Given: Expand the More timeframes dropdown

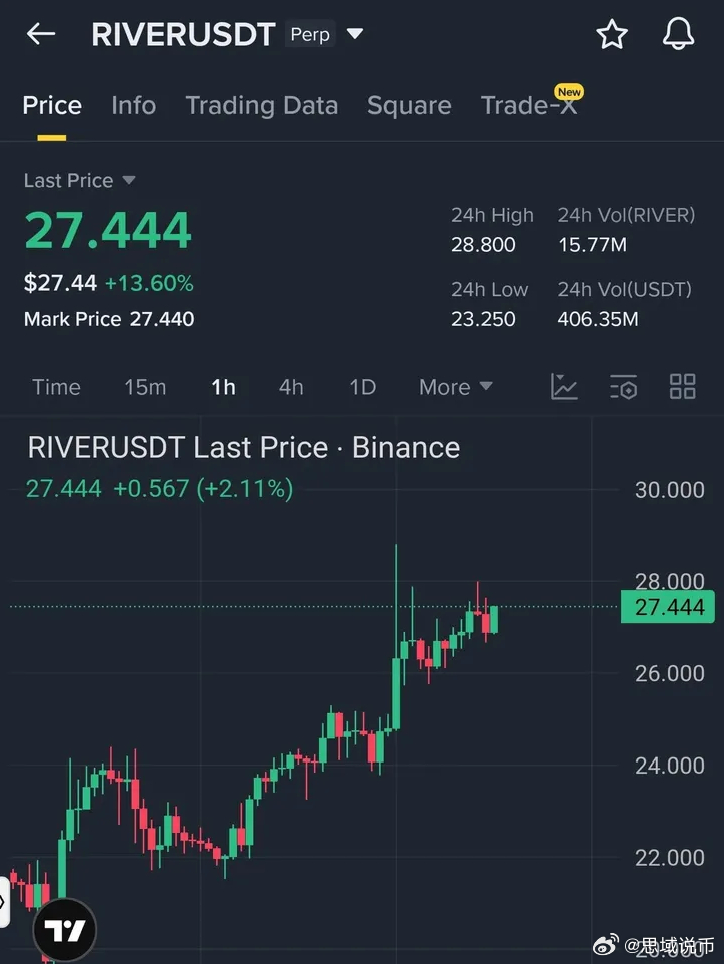Looking at the screenshot, I should (x=455, y=387).
